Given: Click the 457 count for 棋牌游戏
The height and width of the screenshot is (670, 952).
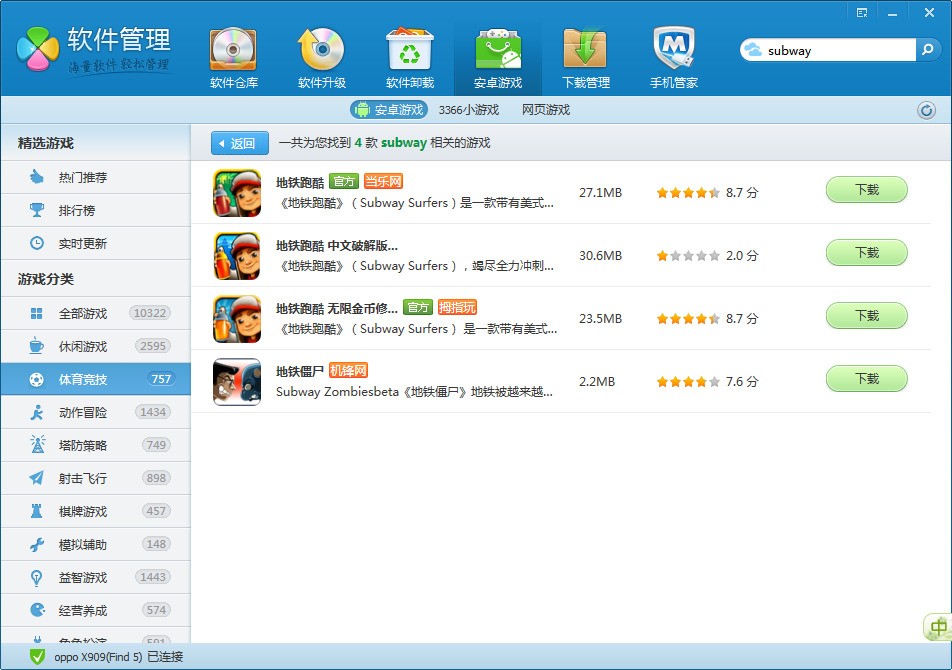Looking at the screenshot, I should point(156,511).
